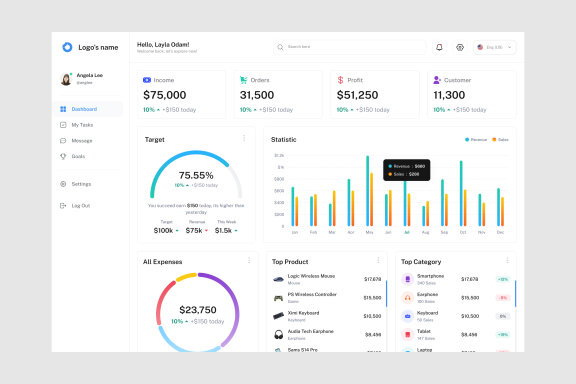This screenshot has width=576, height=384.
Task: Click the Customer person icon
Action: tap(437, 80)
